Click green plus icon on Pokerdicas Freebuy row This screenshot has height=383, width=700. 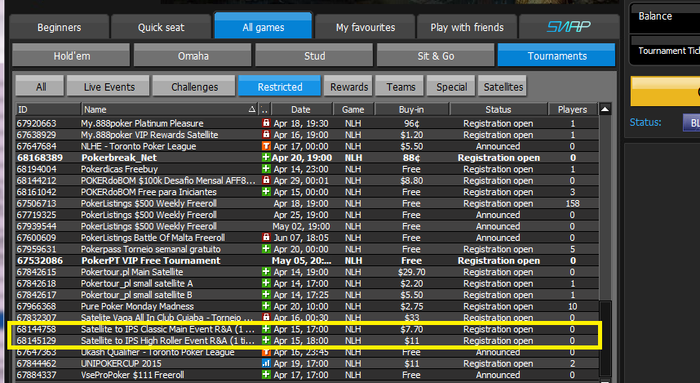coord(266,169)
